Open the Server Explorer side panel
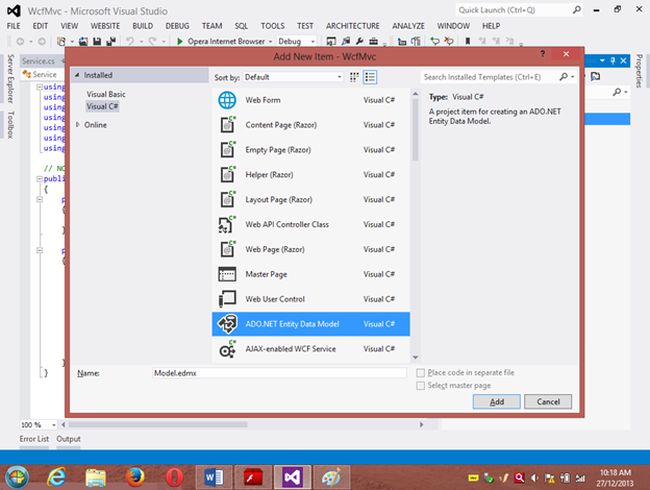Screen dimensions: 650x490 pos(11,78)
